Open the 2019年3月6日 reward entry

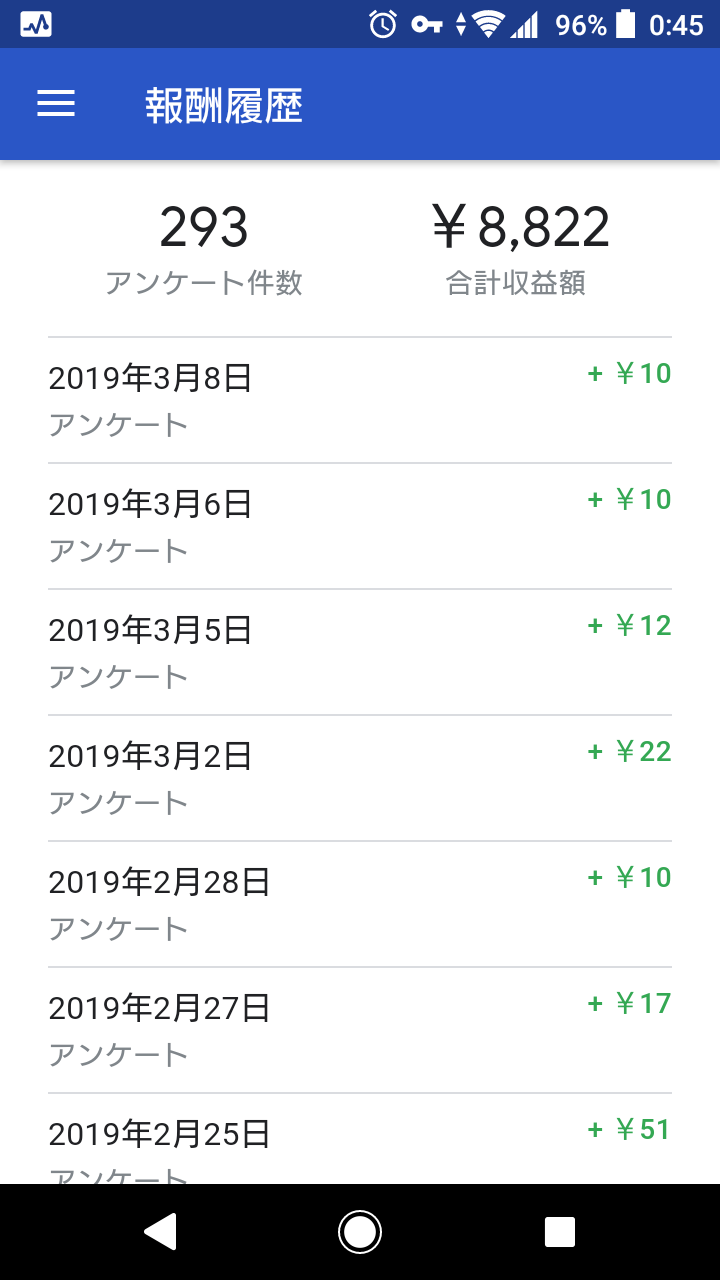pyautogui.click(x=360, y=526)
